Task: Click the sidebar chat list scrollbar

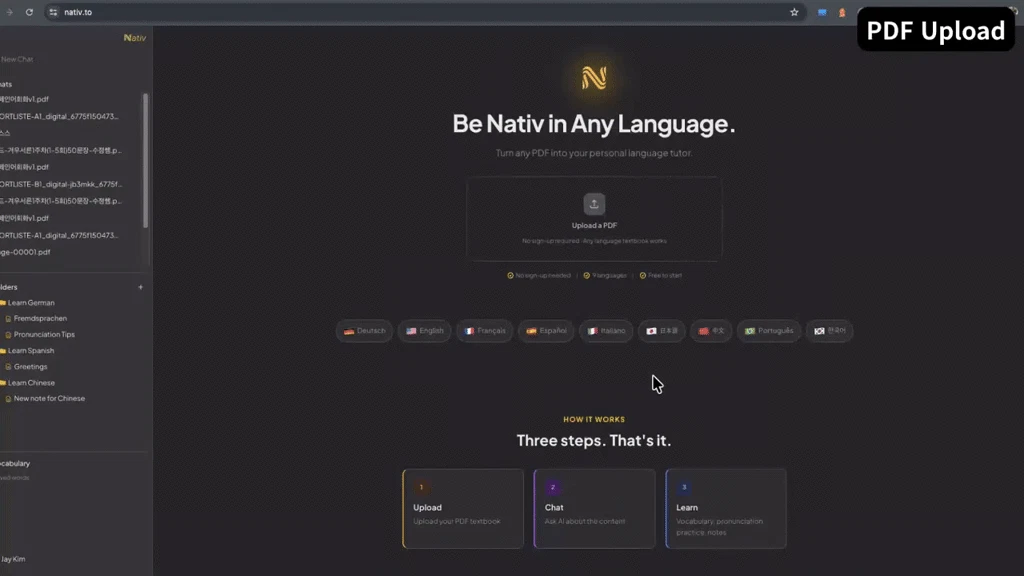Action: coord(145,161)
